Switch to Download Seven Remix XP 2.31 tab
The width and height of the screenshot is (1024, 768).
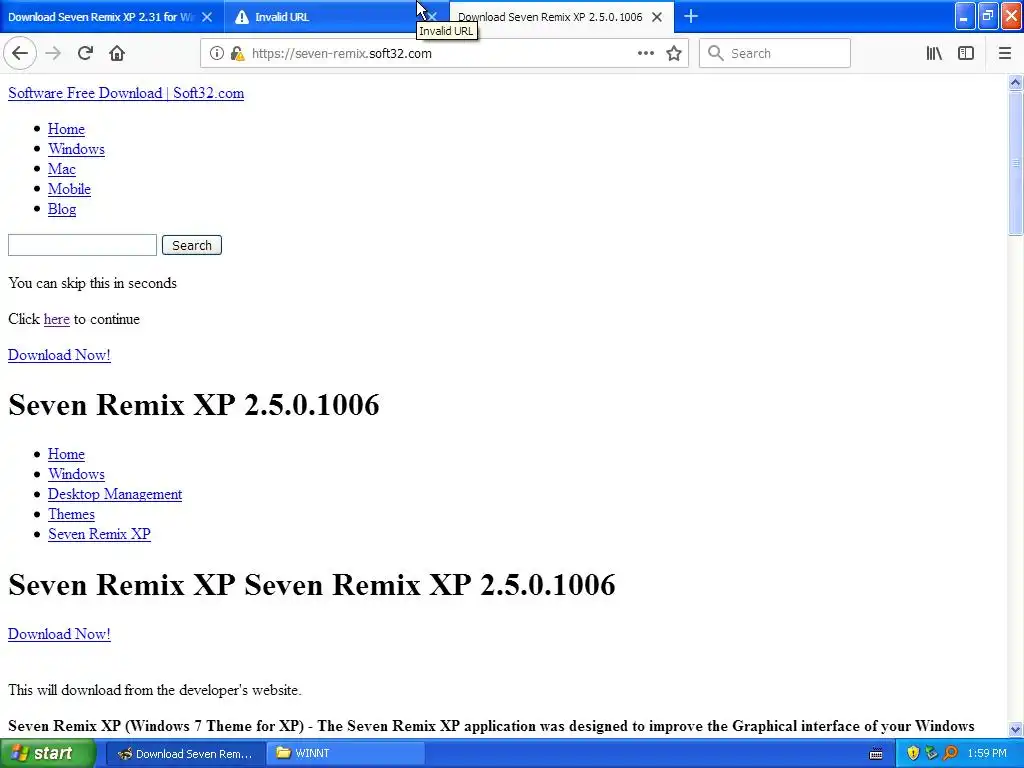point(101,17)
